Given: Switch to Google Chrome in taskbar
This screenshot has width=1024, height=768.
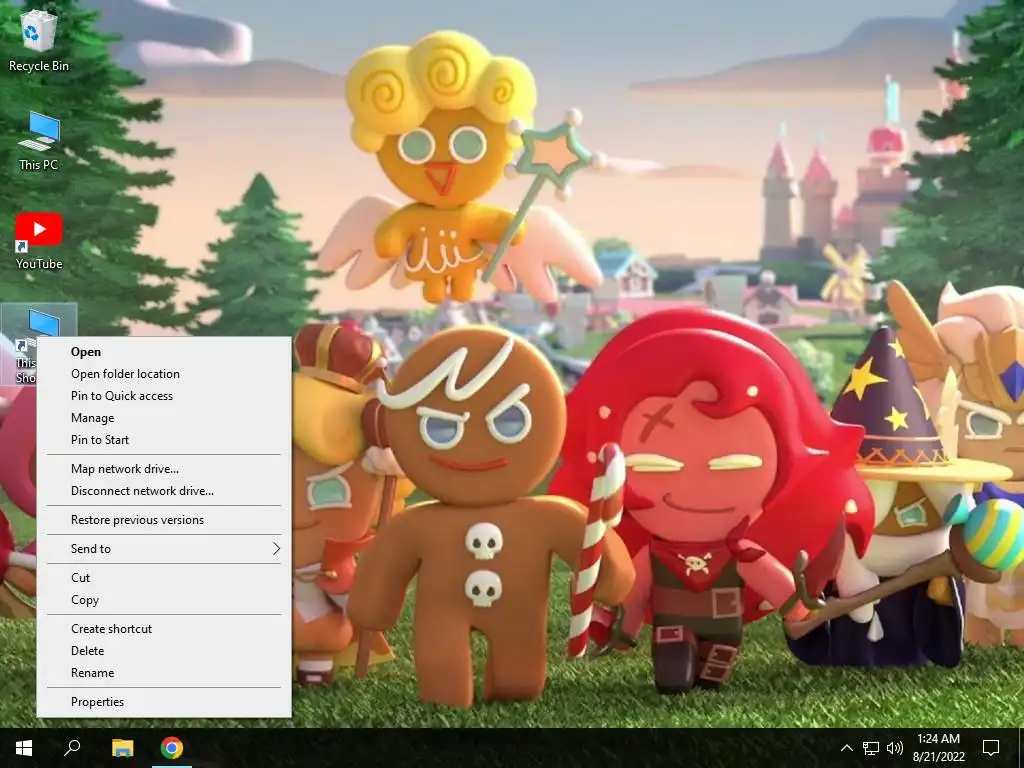Looking at the screenshot, I should 172,748.
